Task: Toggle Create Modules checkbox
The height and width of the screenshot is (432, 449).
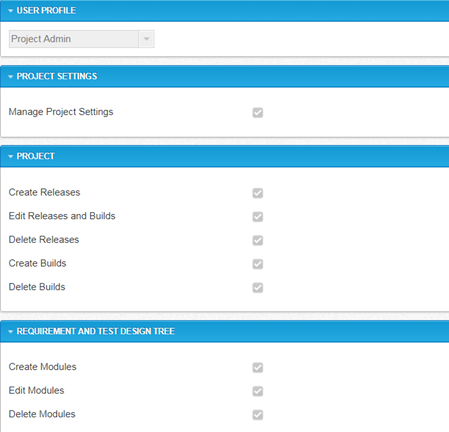Action: tap(258, 368)
